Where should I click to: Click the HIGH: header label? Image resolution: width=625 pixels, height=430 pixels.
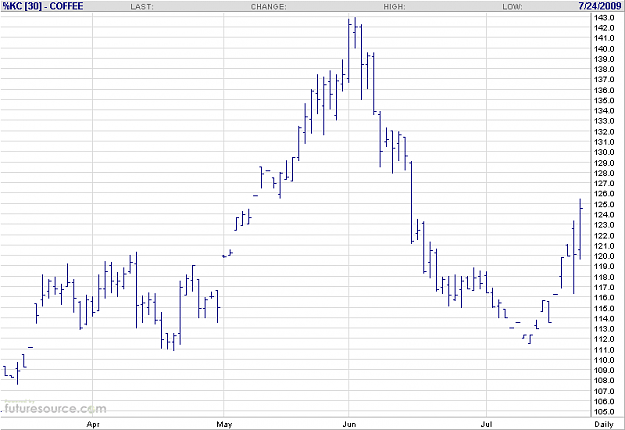394,7
